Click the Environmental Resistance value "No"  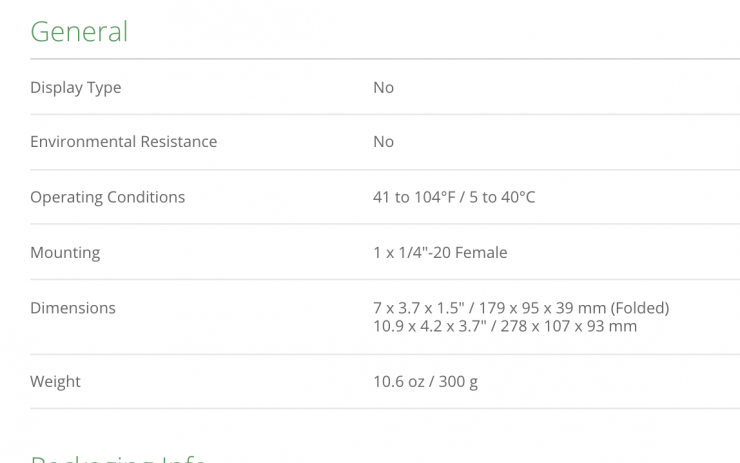(383, 142)
